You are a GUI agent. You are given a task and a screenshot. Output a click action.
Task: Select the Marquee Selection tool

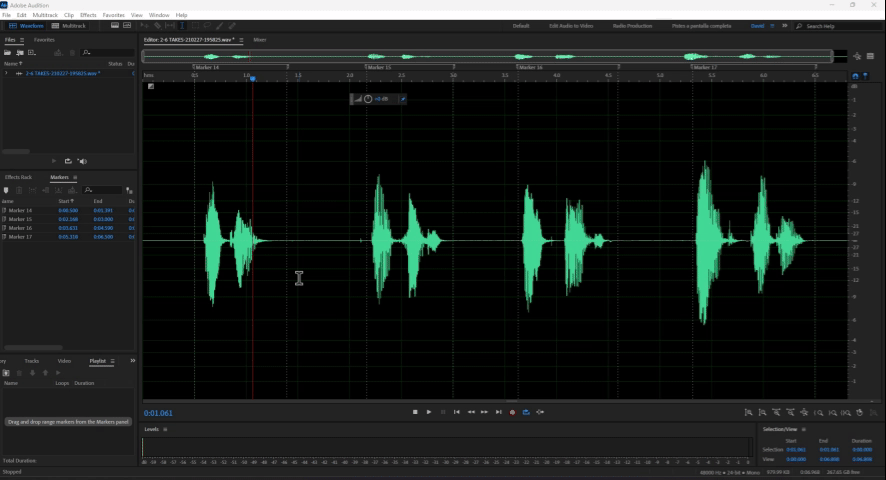pyautogui.click(x=195, y=26)
